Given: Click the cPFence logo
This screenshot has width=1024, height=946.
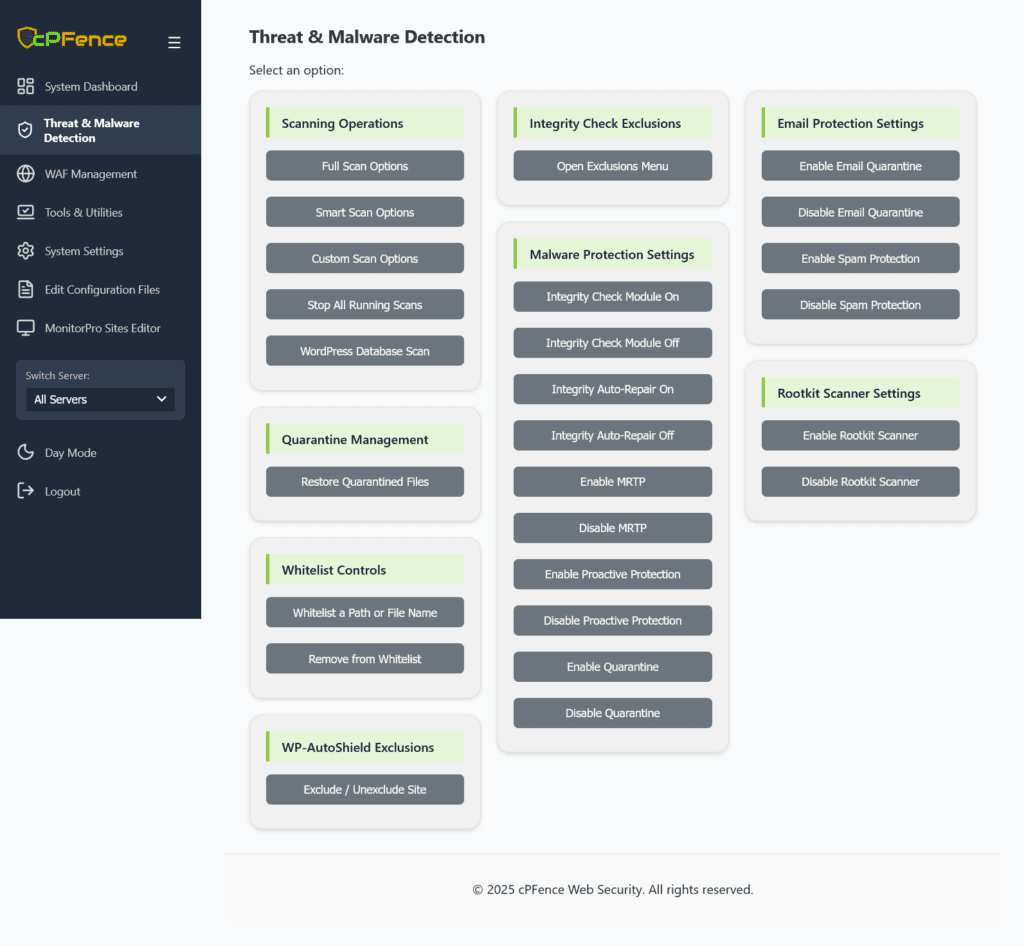Looking at the screenshot, I should coord(72,39).
